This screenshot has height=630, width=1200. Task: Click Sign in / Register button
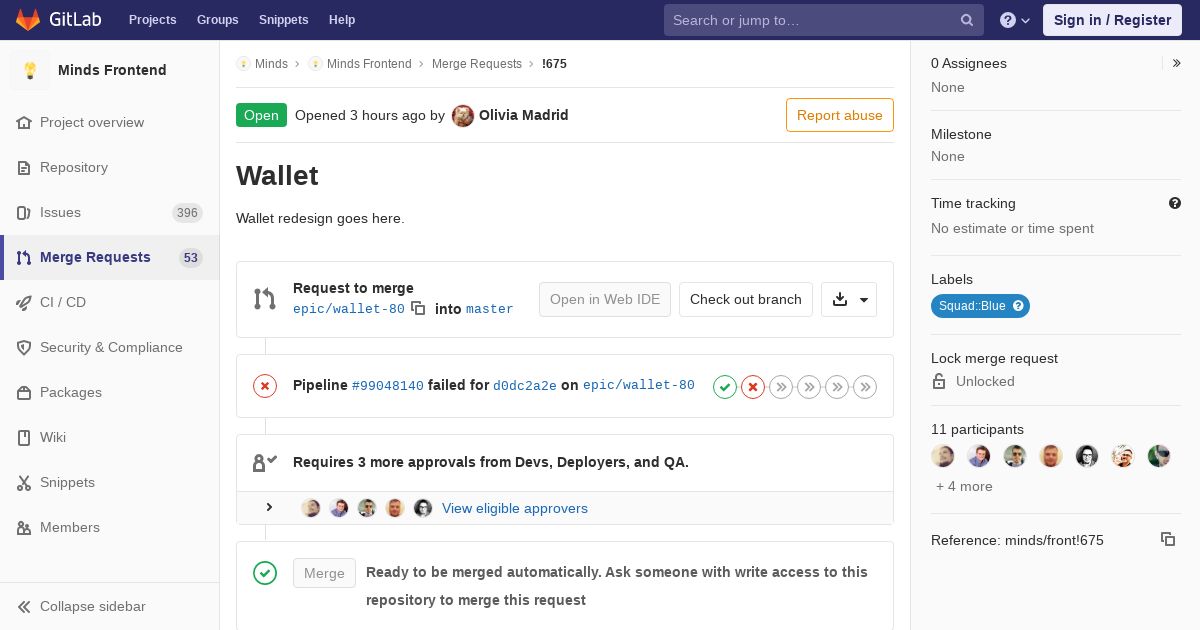pos(1112,20)
